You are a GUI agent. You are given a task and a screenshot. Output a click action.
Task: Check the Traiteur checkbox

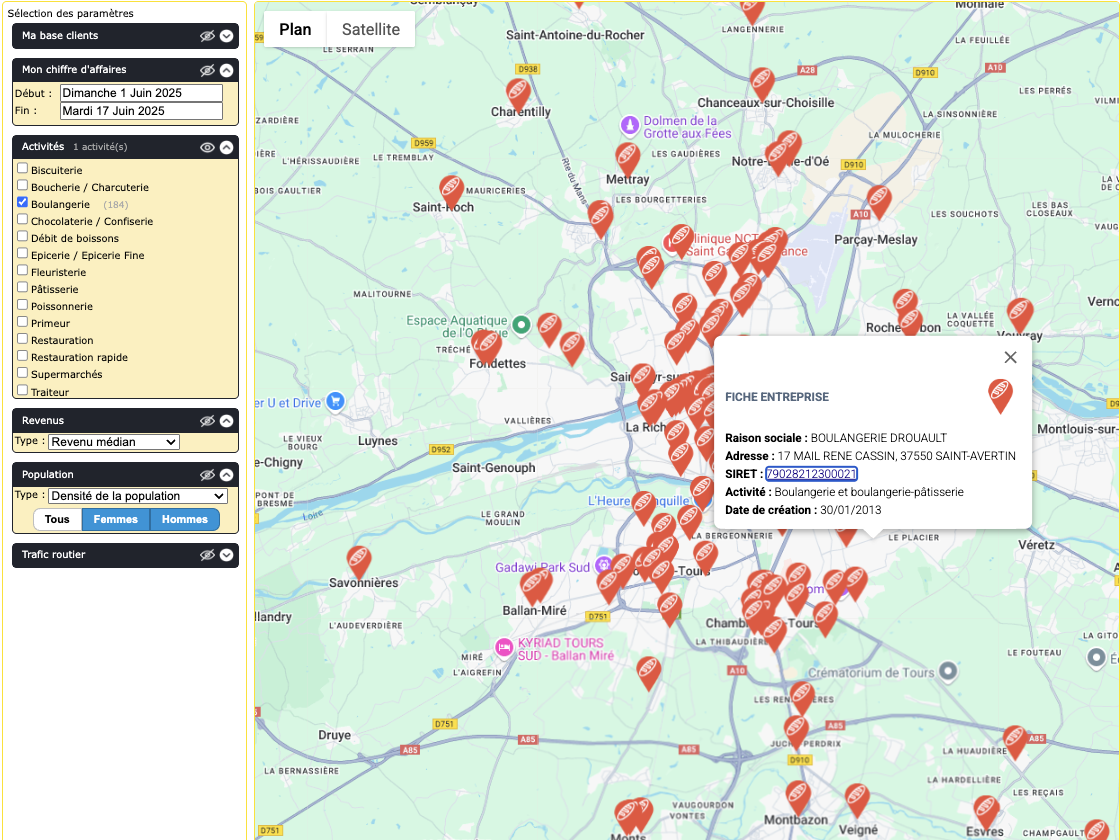(x=23, y=390)
